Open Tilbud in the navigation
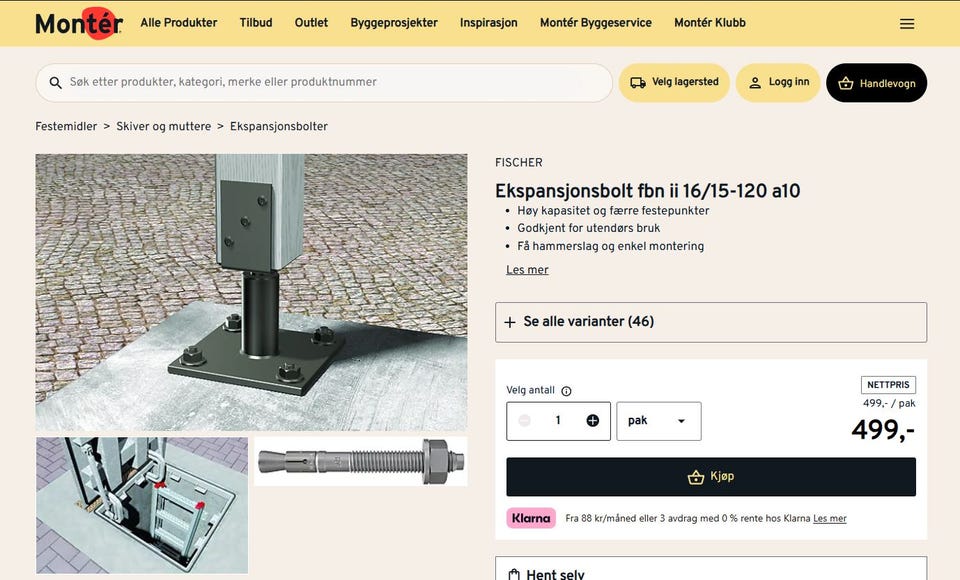The image size is (960, 580). (x=256, y=23)
